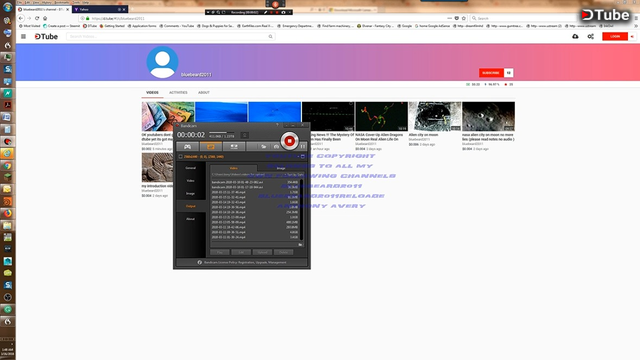Switch to the ACTIVITIES channel tab
This screenshot has height=360, width=640.
point(178,93)
